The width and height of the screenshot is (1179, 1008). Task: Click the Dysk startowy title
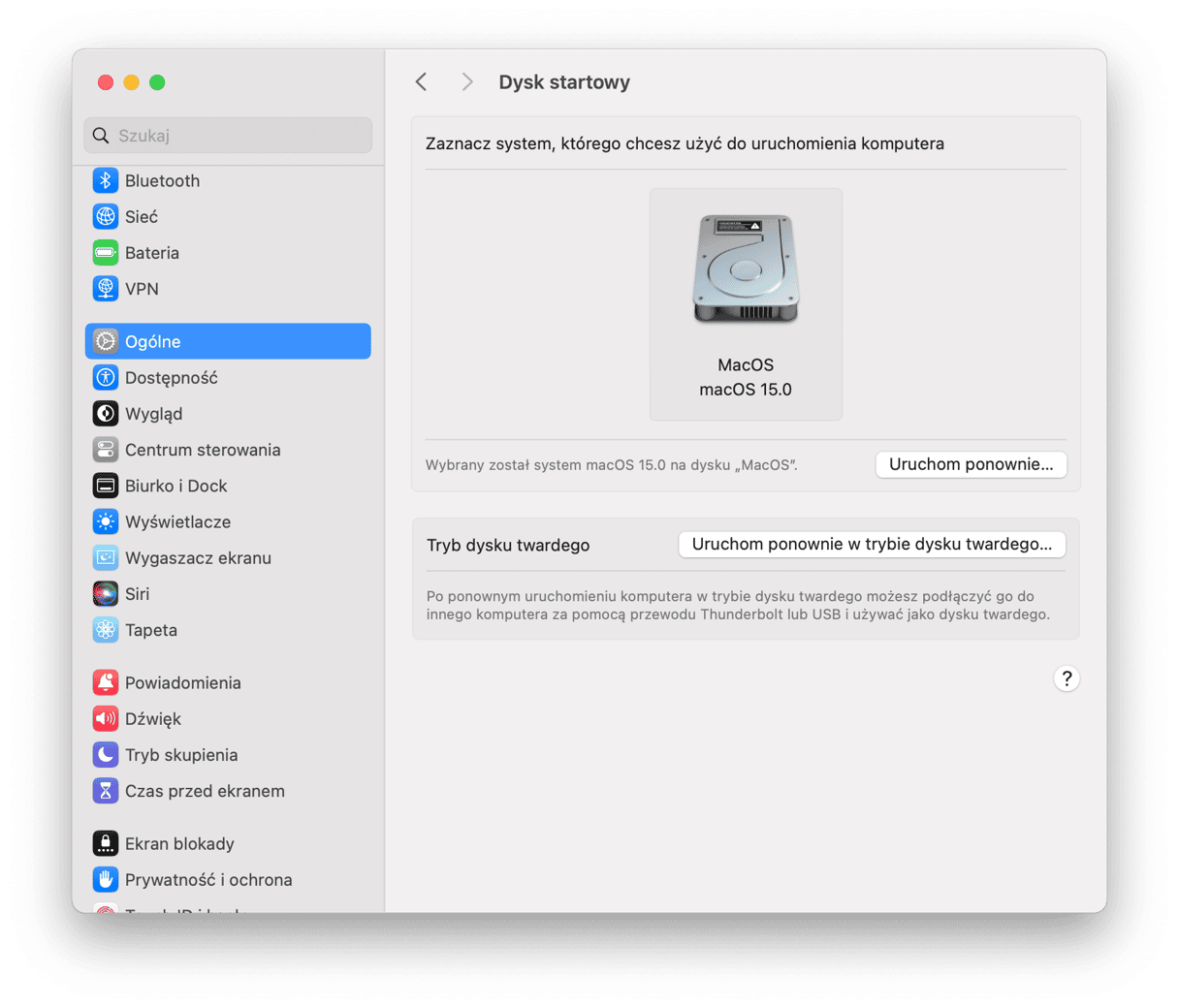(x=564, y=82)
